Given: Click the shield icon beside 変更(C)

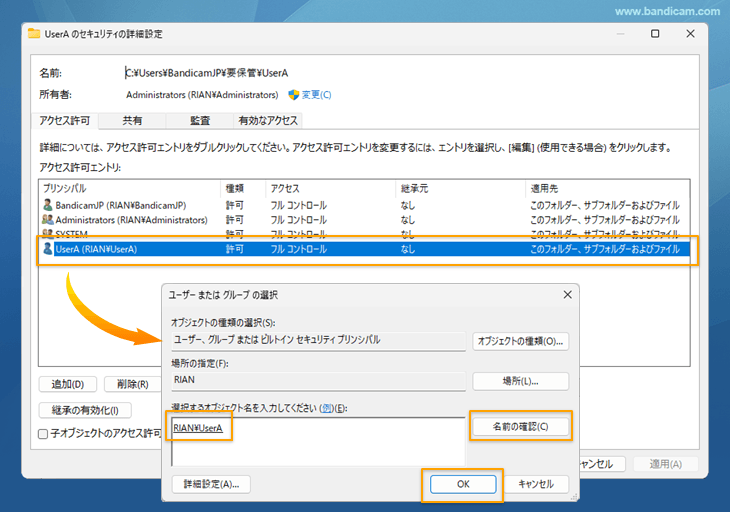Looking at the screenshot, I should point(294,95).
